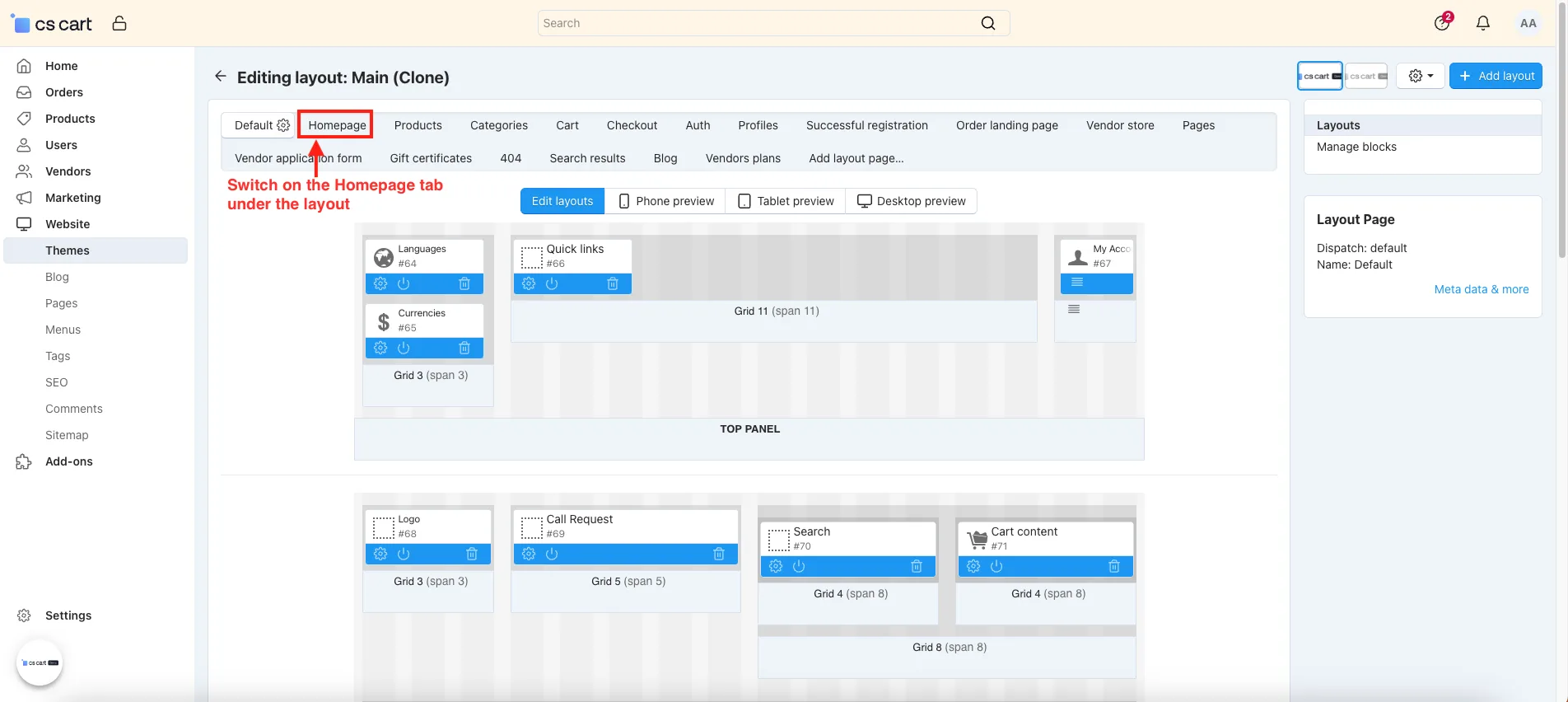The image size is (1568, 702).
Task: Delete the Languages block #64
Action: (x=464, y=283)
